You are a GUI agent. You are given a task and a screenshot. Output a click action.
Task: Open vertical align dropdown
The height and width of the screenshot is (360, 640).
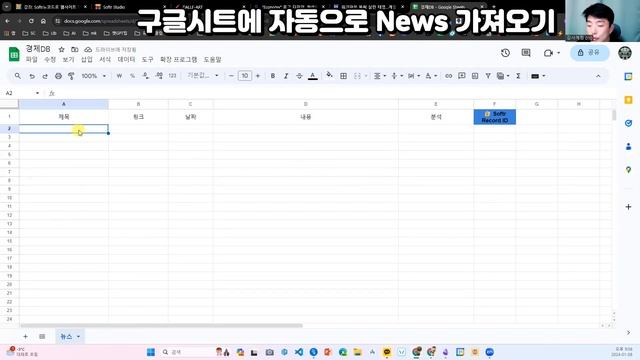[x=397, y=76]
